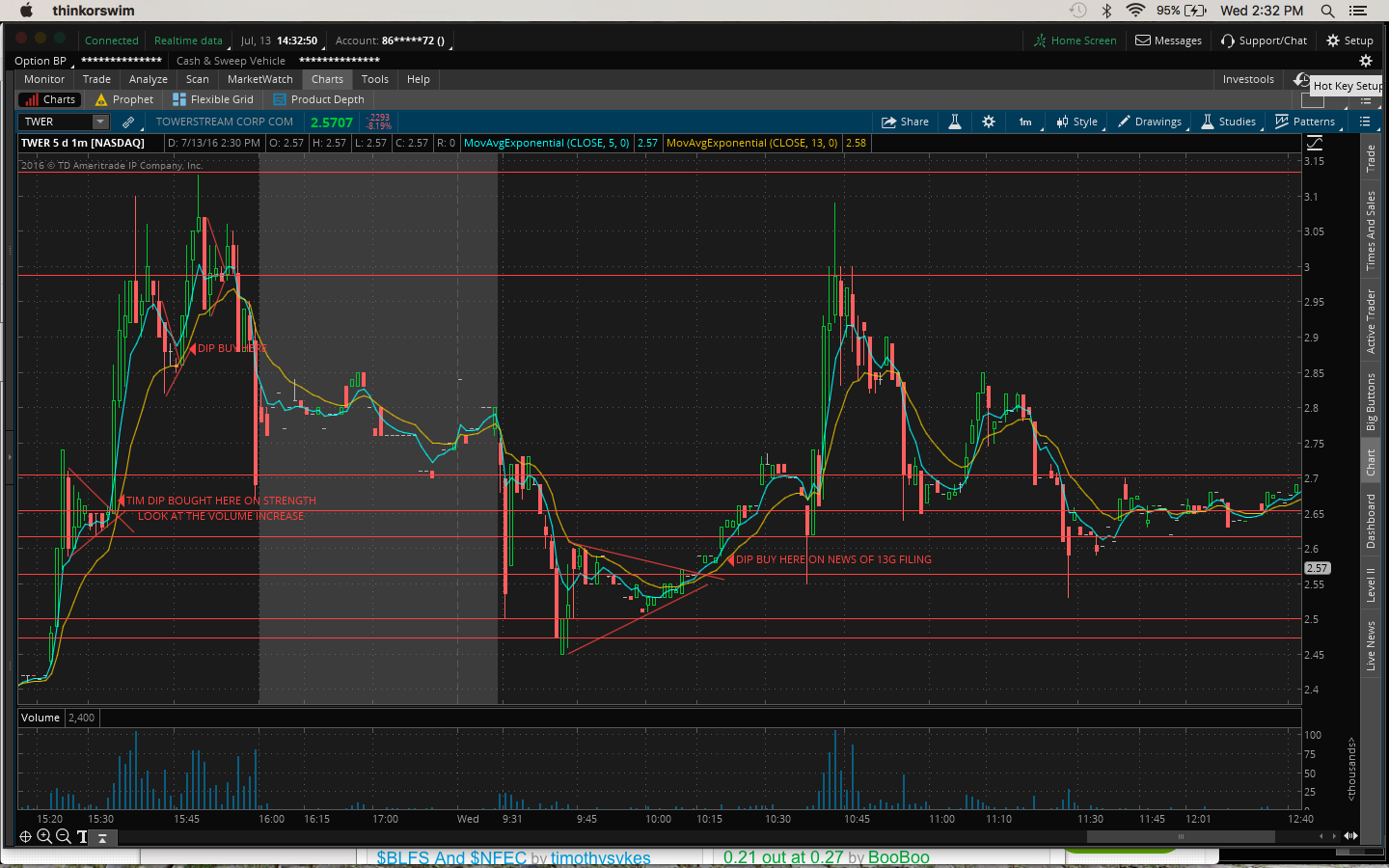
Task: Expand the TWER symbol dropdown arrow
Action: click(x=100, y=122)
